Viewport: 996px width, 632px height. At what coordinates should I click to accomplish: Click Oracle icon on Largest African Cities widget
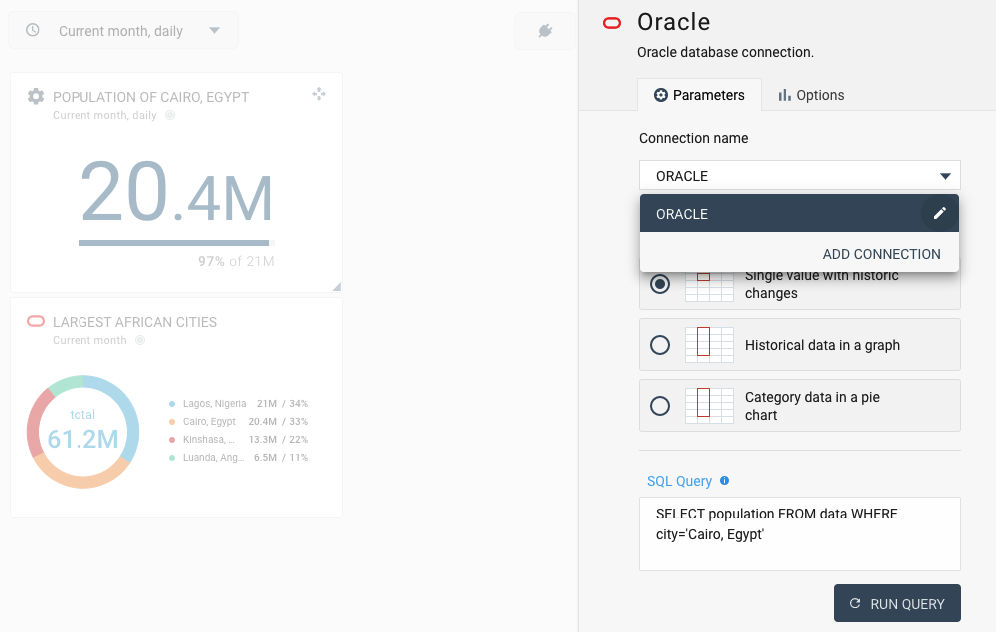point(36,321)
